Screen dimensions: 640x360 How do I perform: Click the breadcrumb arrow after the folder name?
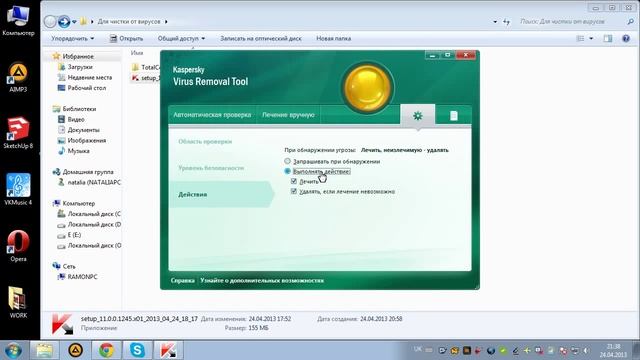pos(166,22)
